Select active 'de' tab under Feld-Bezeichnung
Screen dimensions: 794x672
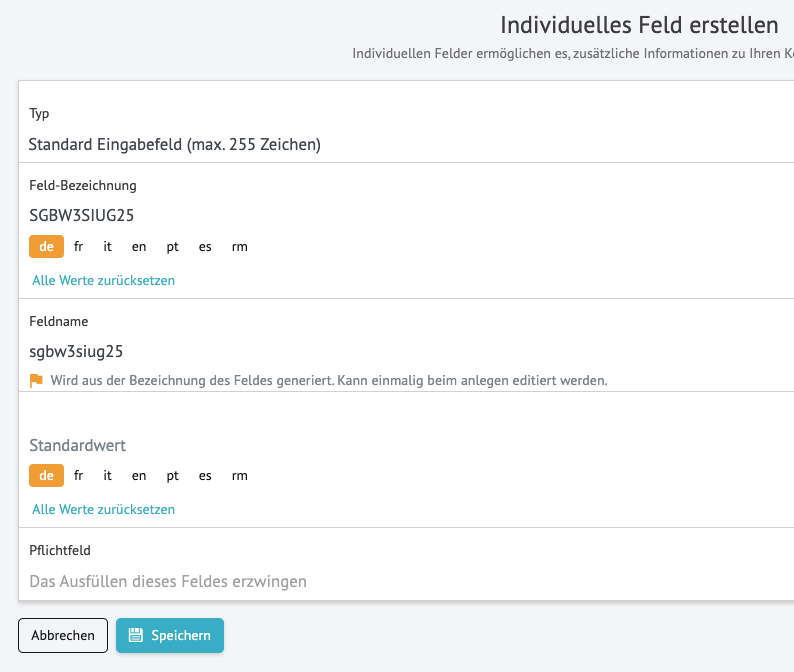46,247
